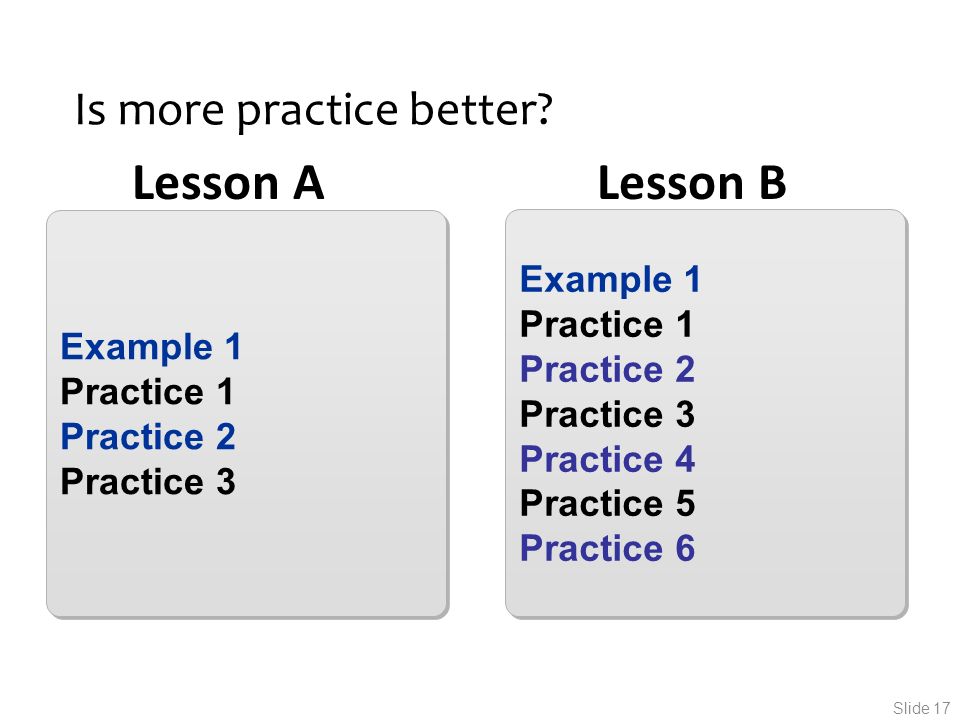Click 'Practice 6' in the Lesson B box

click(607, 549)
